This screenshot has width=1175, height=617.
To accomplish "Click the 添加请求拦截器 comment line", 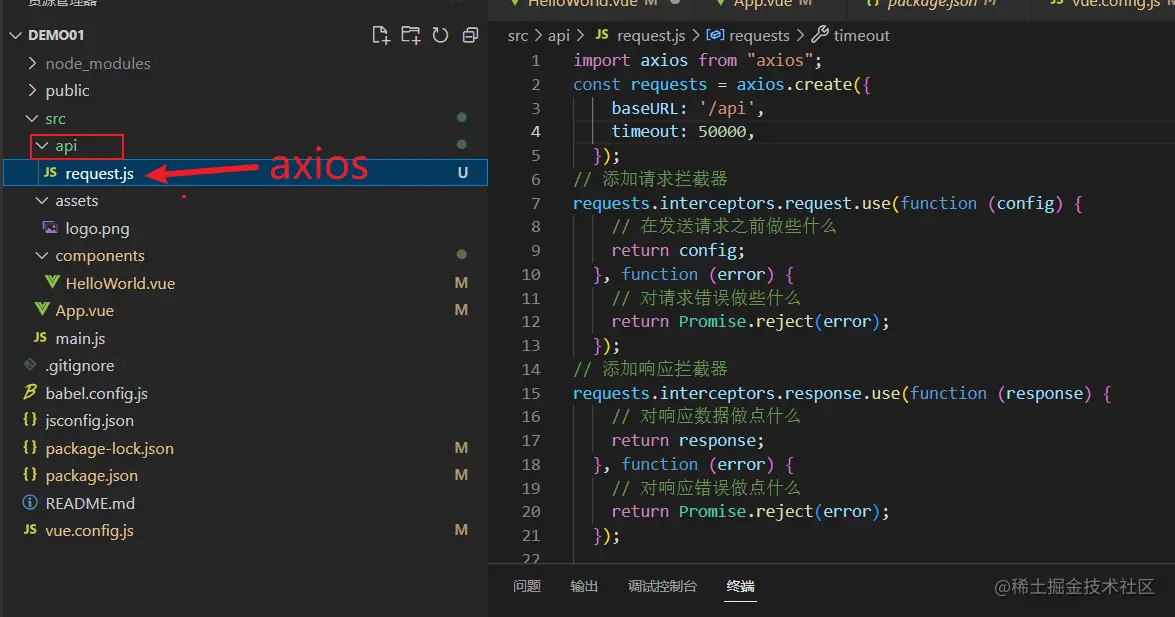I will click(650, 178).
